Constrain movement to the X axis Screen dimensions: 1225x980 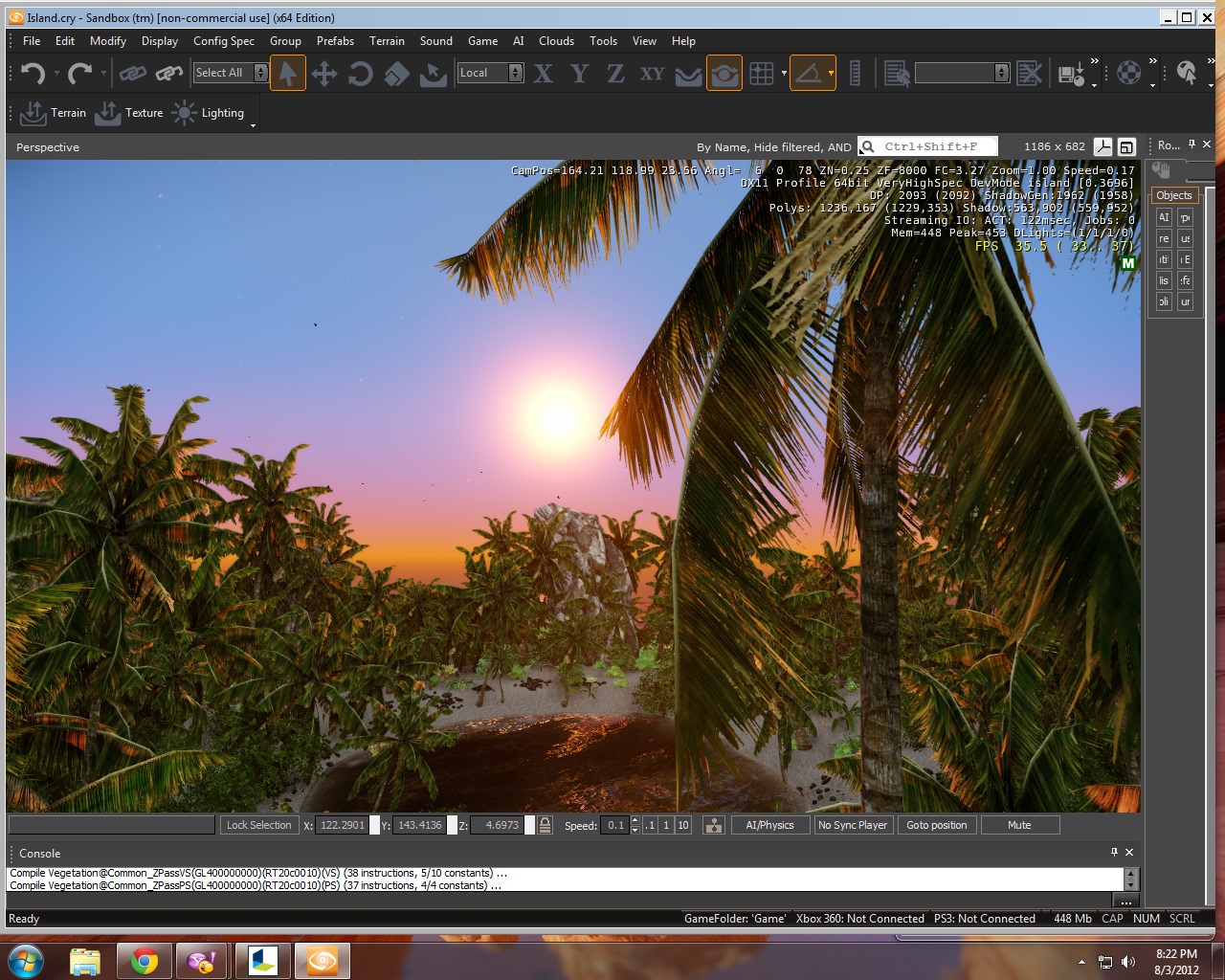point(544,73)
